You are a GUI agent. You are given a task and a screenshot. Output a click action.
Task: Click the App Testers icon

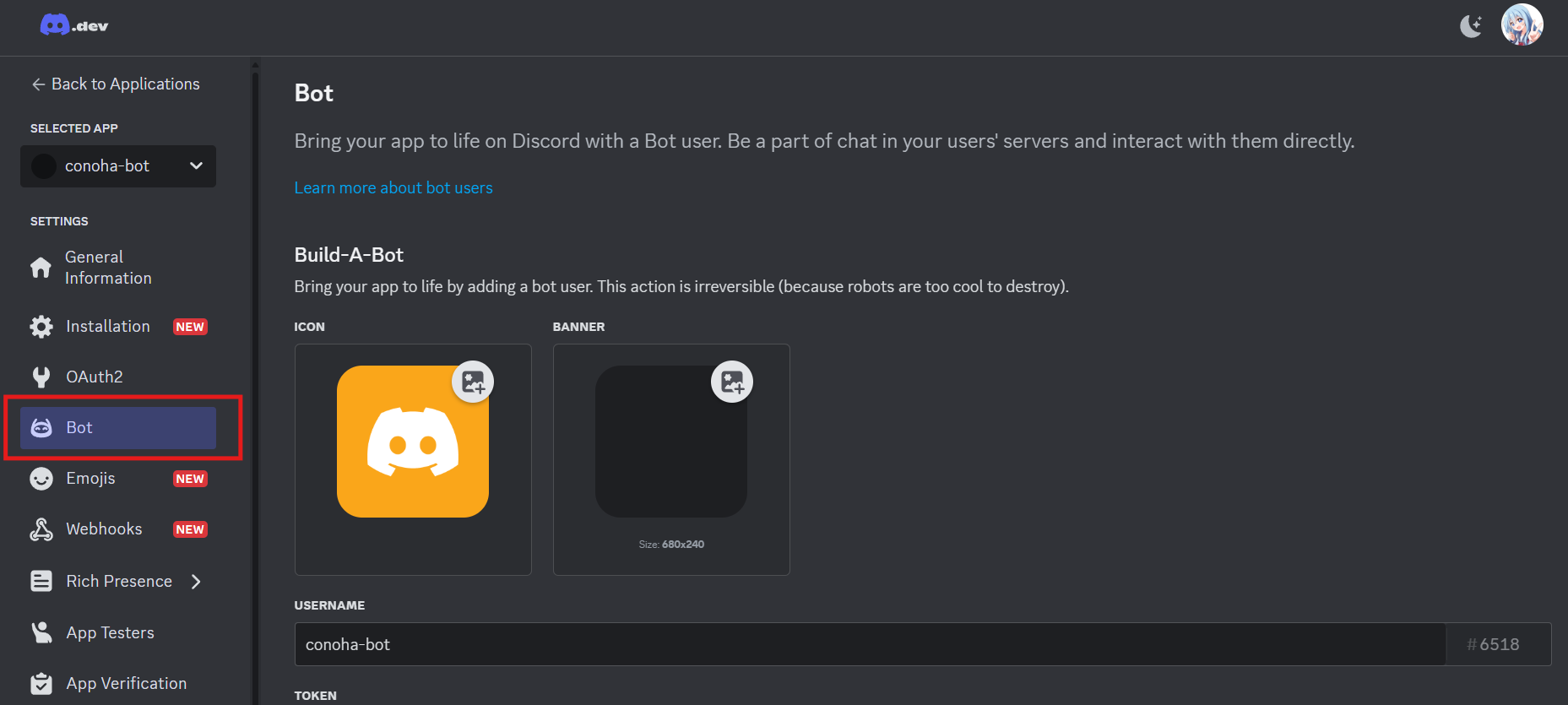[41, 632]
